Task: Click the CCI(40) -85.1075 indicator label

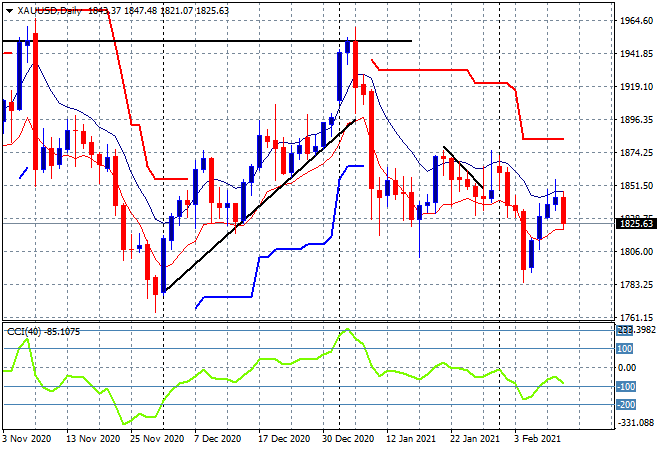Action: [x=43, y=332]
